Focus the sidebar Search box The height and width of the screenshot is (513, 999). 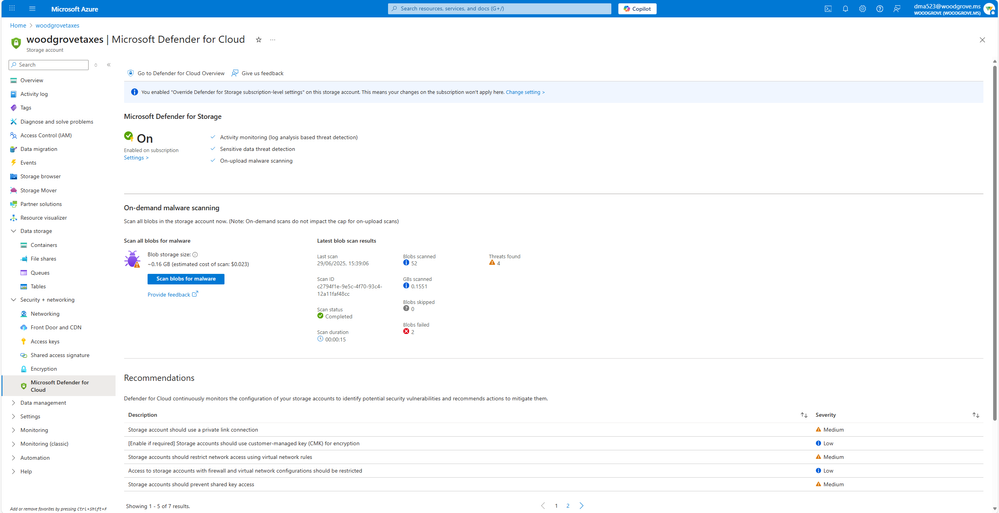click(48, 64)
